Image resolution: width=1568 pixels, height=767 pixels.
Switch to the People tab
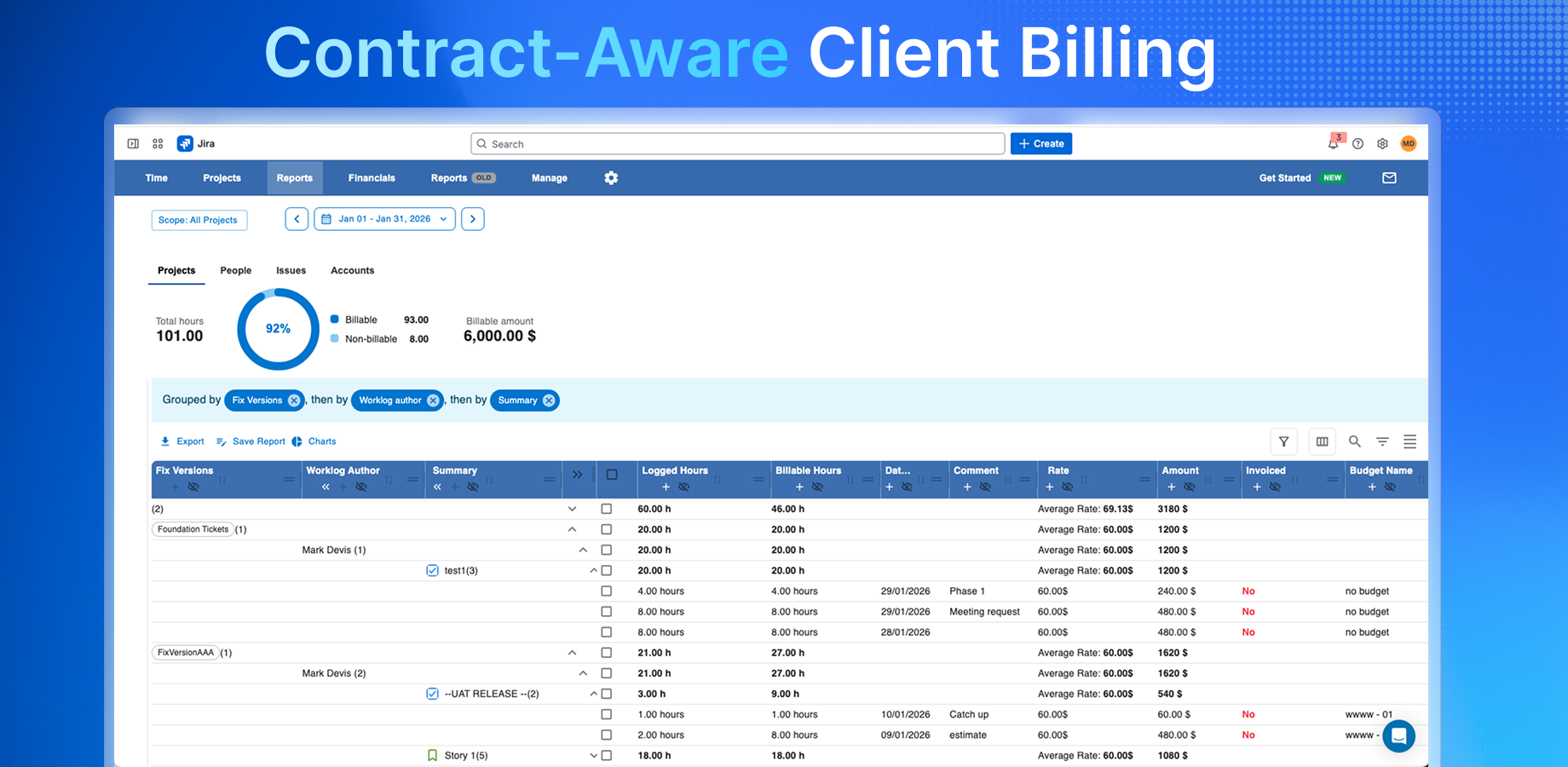pyautogui.click(x=235, y=270)
